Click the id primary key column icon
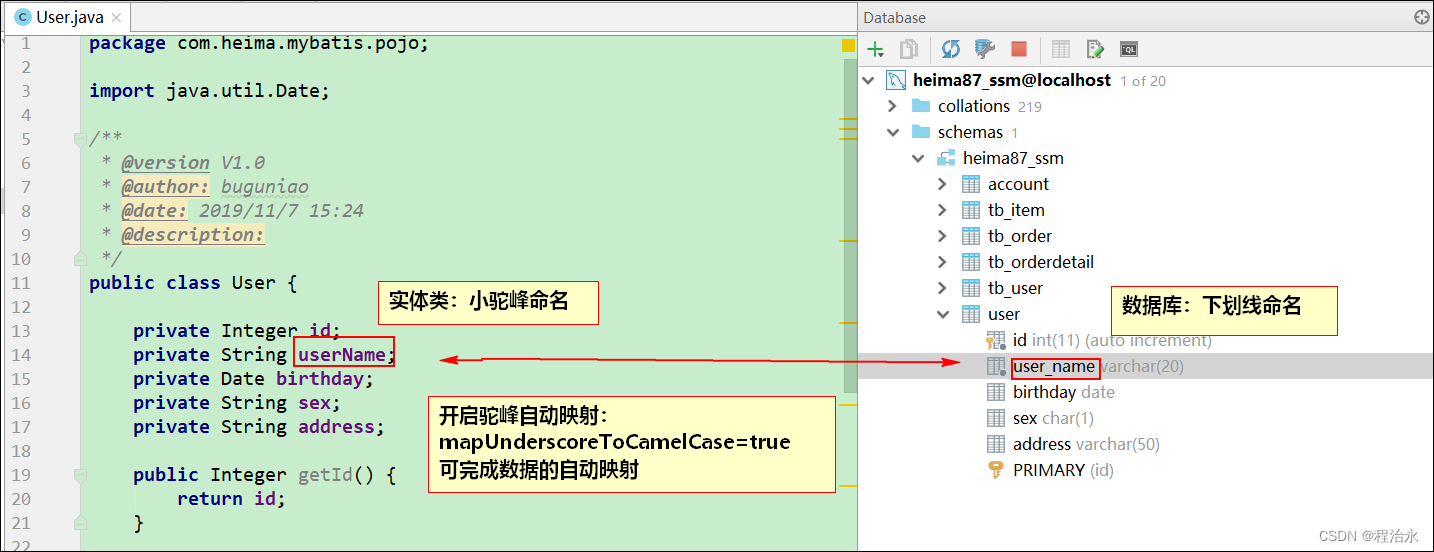1434x552 pixels. point(996,341)
